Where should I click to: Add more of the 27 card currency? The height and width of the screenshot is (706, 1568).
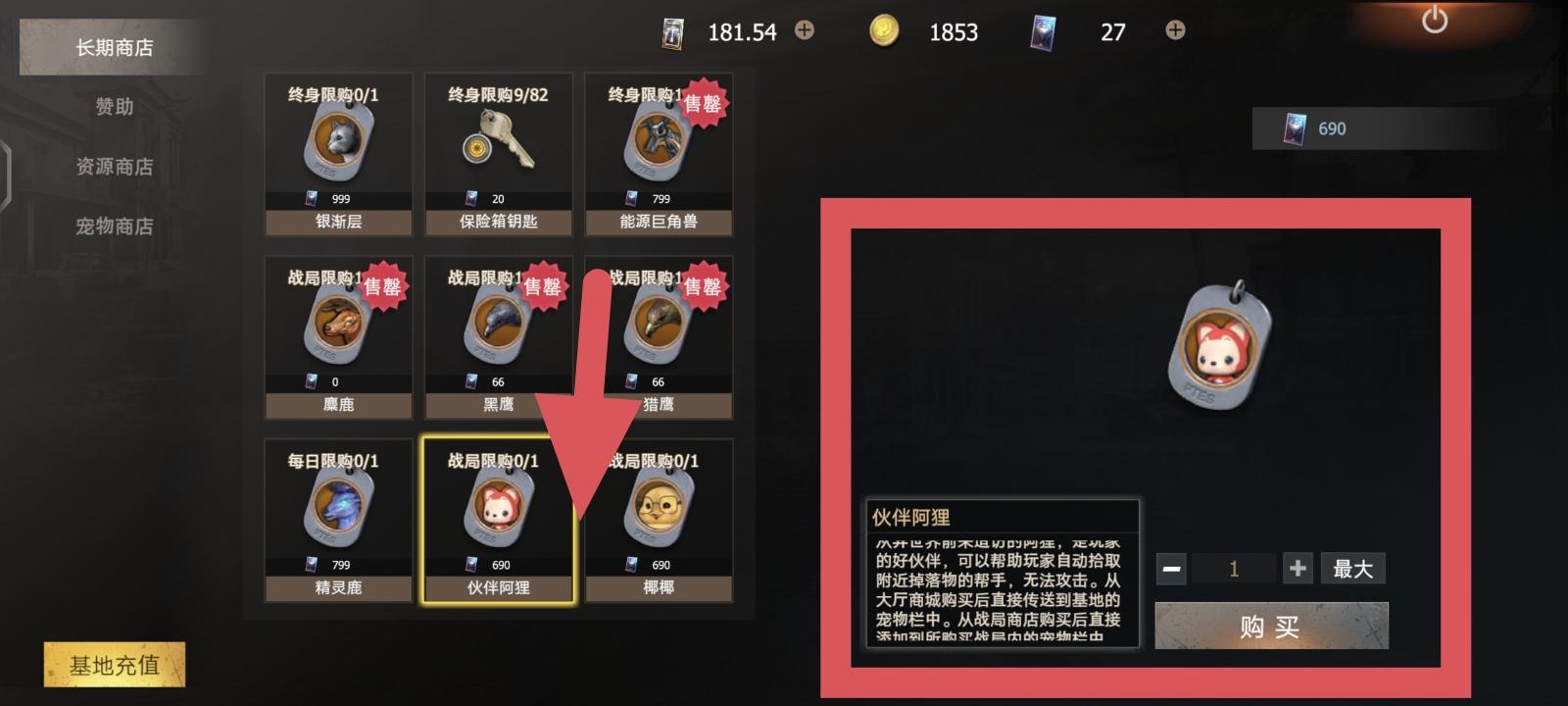click(1175, 30)
